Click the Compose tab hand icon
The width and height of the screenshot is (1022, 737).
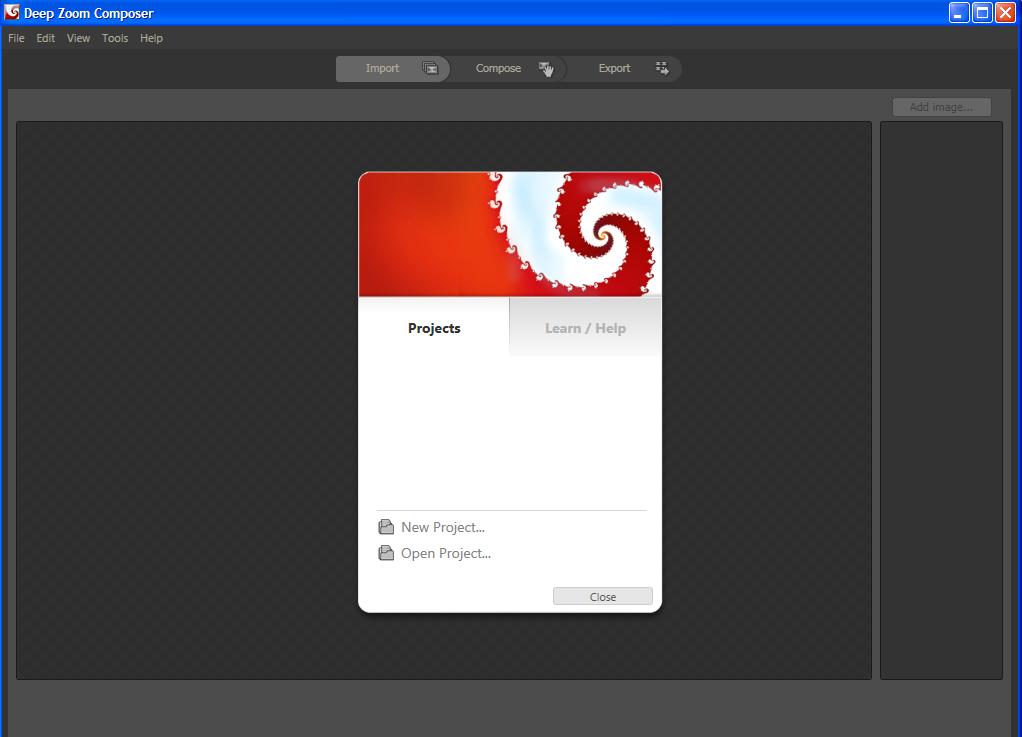[x=546, y=68]
